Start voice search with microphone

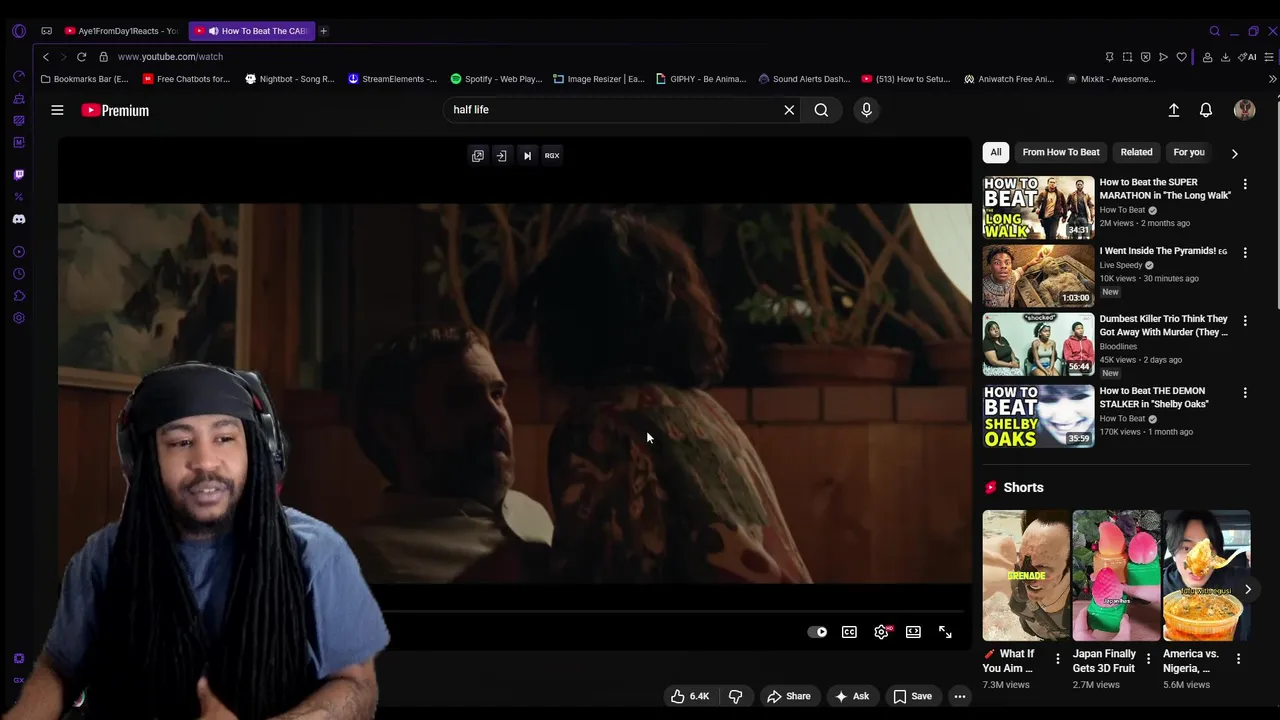pos(866,110)
